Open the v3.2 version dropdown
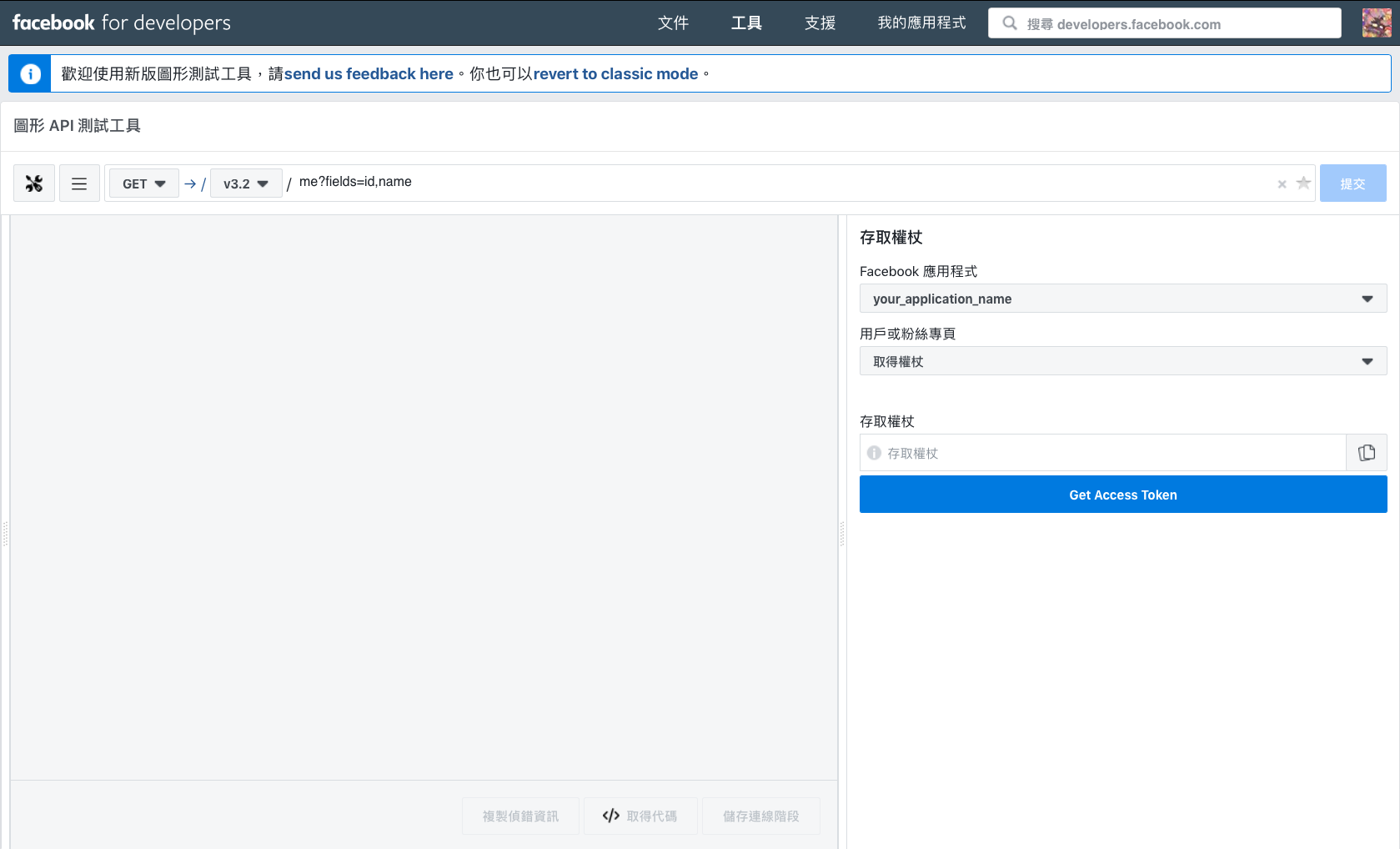1400x849 pixels. (x=246, y=183)
